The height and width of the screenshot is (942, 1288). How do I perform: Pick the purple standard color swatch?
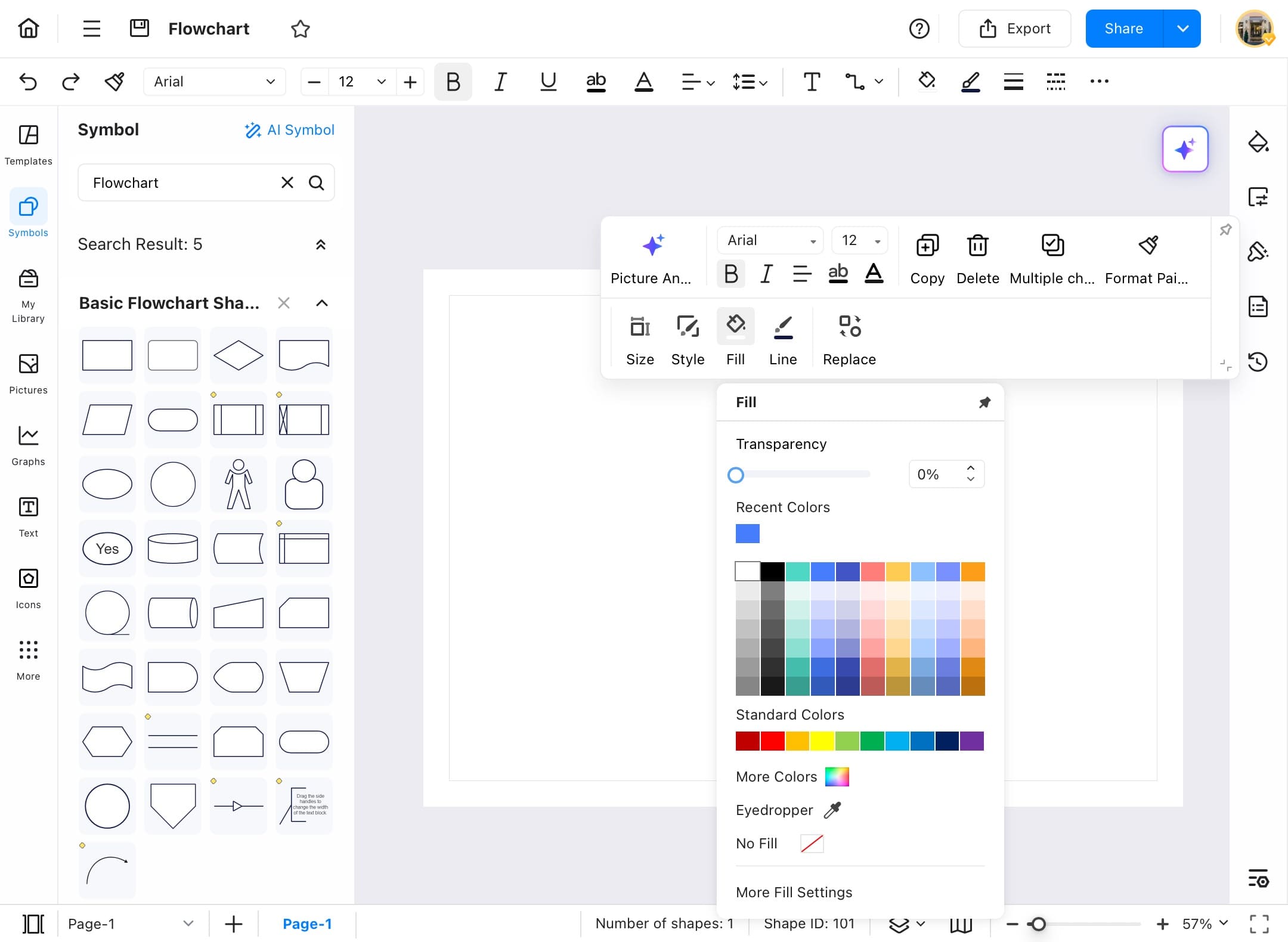[972, 741]
